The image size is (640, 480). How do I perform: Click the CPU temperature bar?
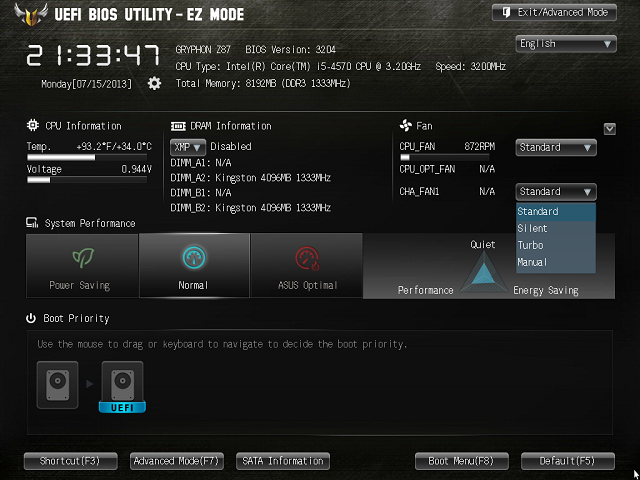click(87, 157)
